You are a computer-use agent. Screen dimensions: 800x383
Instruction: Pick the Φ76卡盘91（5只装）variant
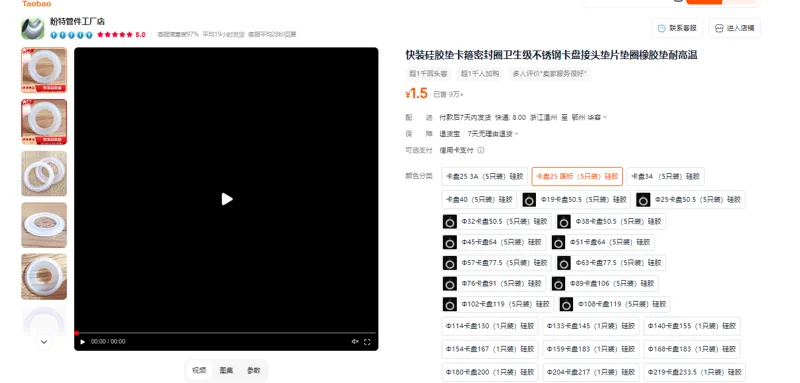[x=494, y=284]
